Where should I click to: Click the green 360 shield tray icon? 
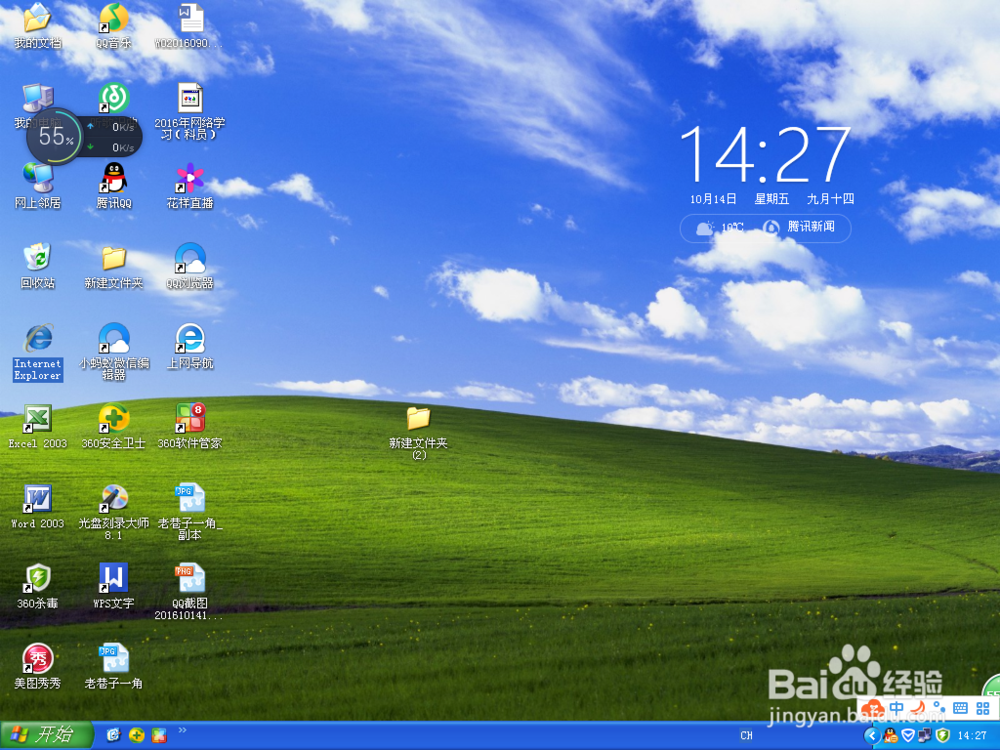(x=943, y=736)
